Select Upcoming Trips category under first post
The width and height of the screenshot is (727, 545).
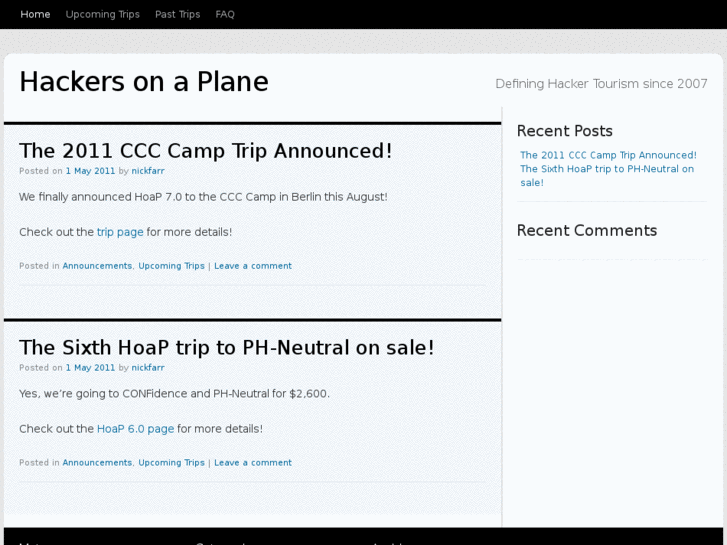pos(171,266)
